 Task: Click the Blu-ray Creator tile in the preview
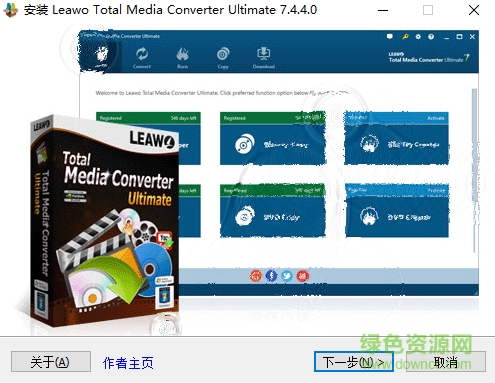click(x=396, y=138)
